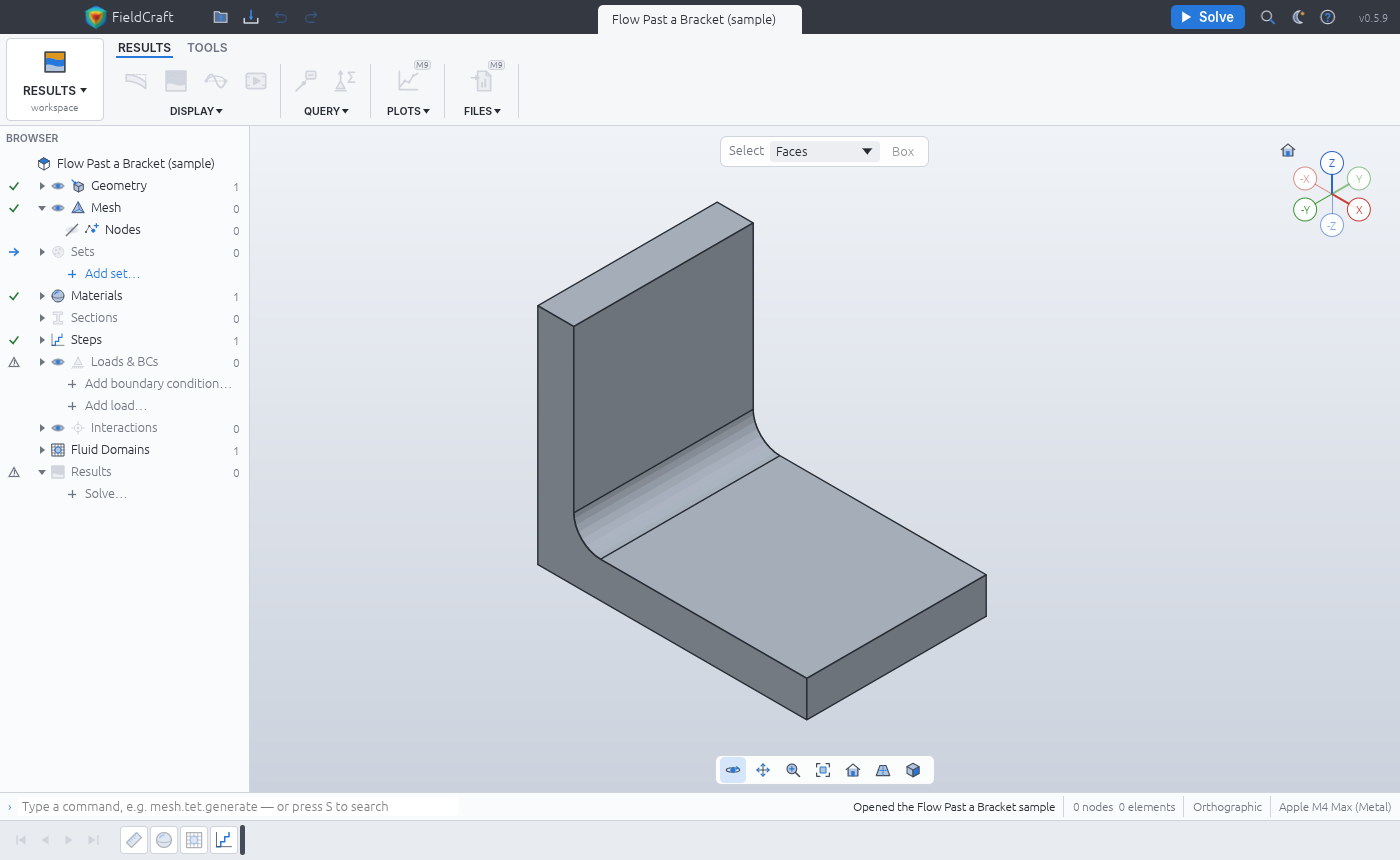The image size is (1400, 860).
Task: Click the sphere icon in the bottom bar
Action: click(164, 840)
